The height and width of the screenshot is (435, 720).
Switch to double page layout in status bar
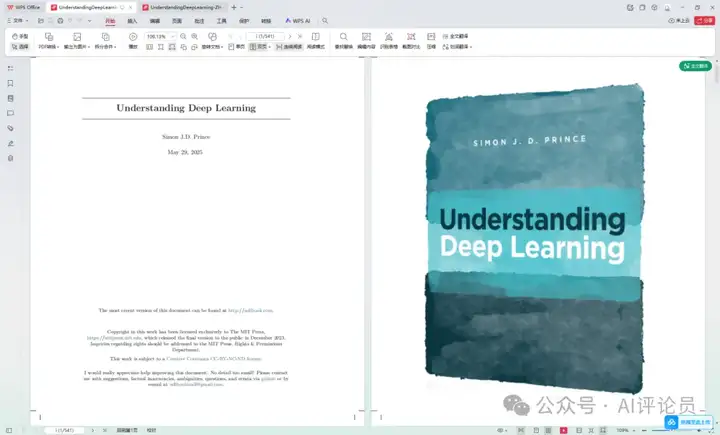tap(548, 430)
